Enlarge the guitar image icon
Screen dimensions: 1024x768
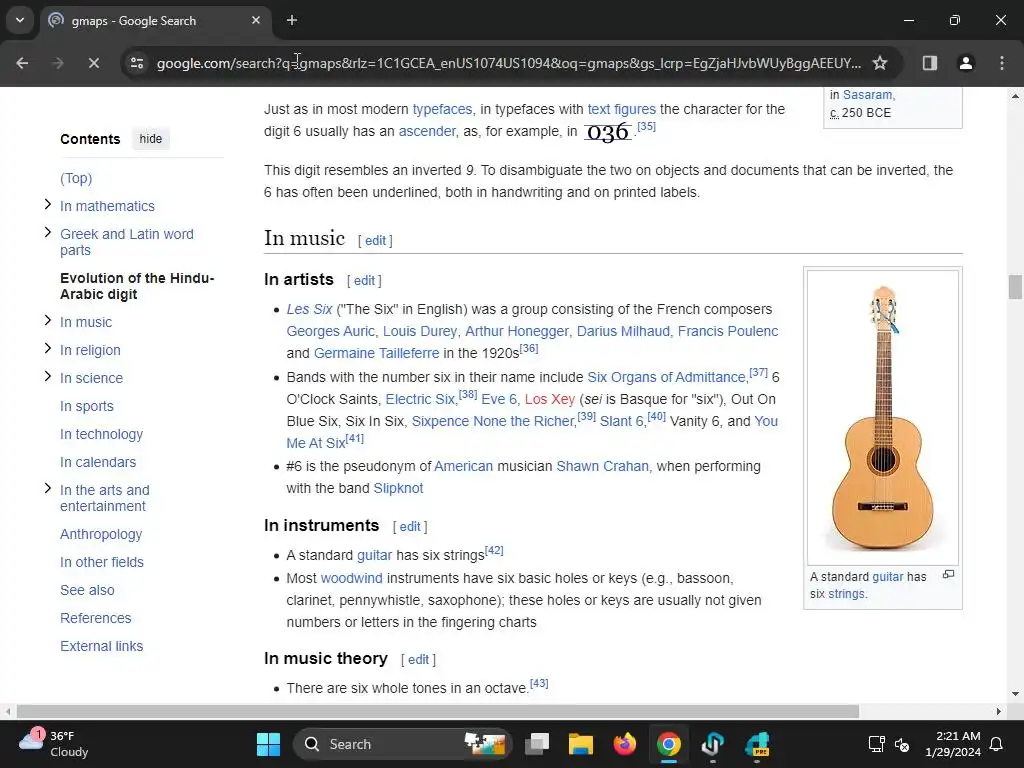click(948, 575)
